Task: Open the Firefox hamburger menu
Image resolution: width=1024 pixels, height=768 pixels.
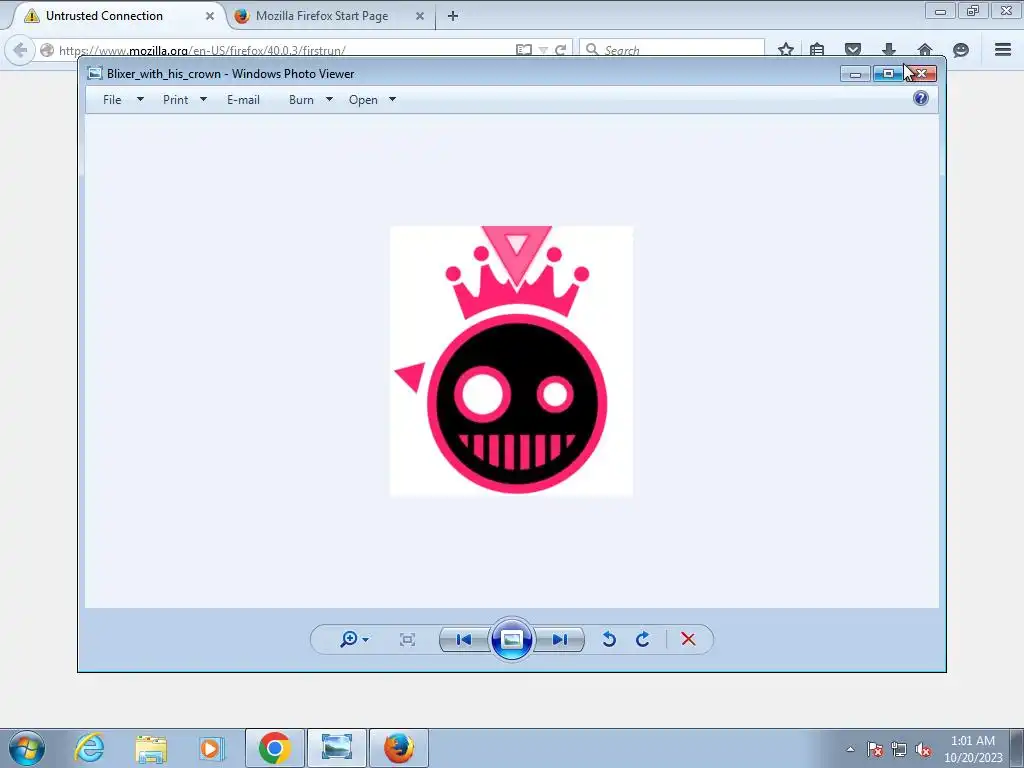Action: tap(1003, 50)
